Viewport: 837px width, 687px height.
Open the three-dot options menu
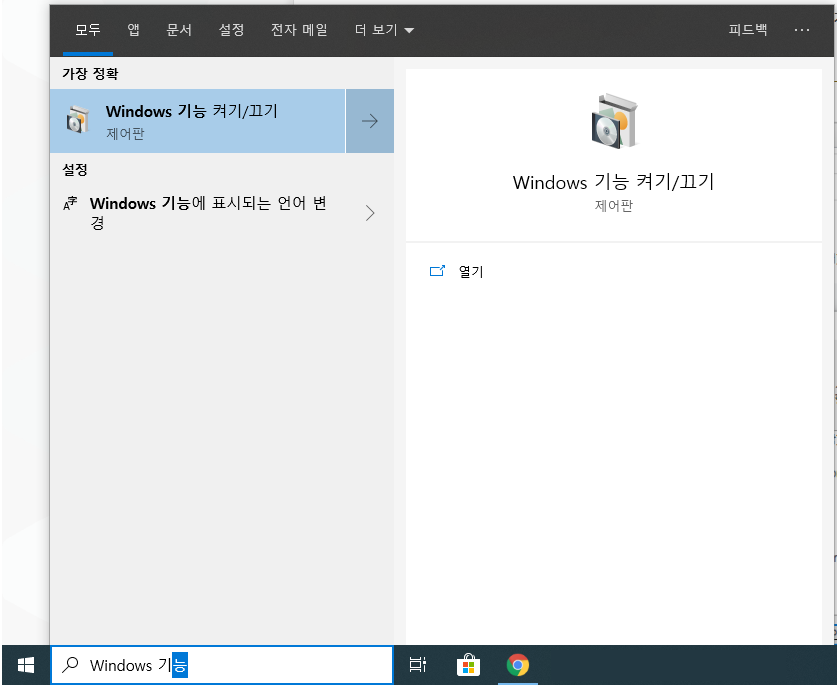click(802, 30)
